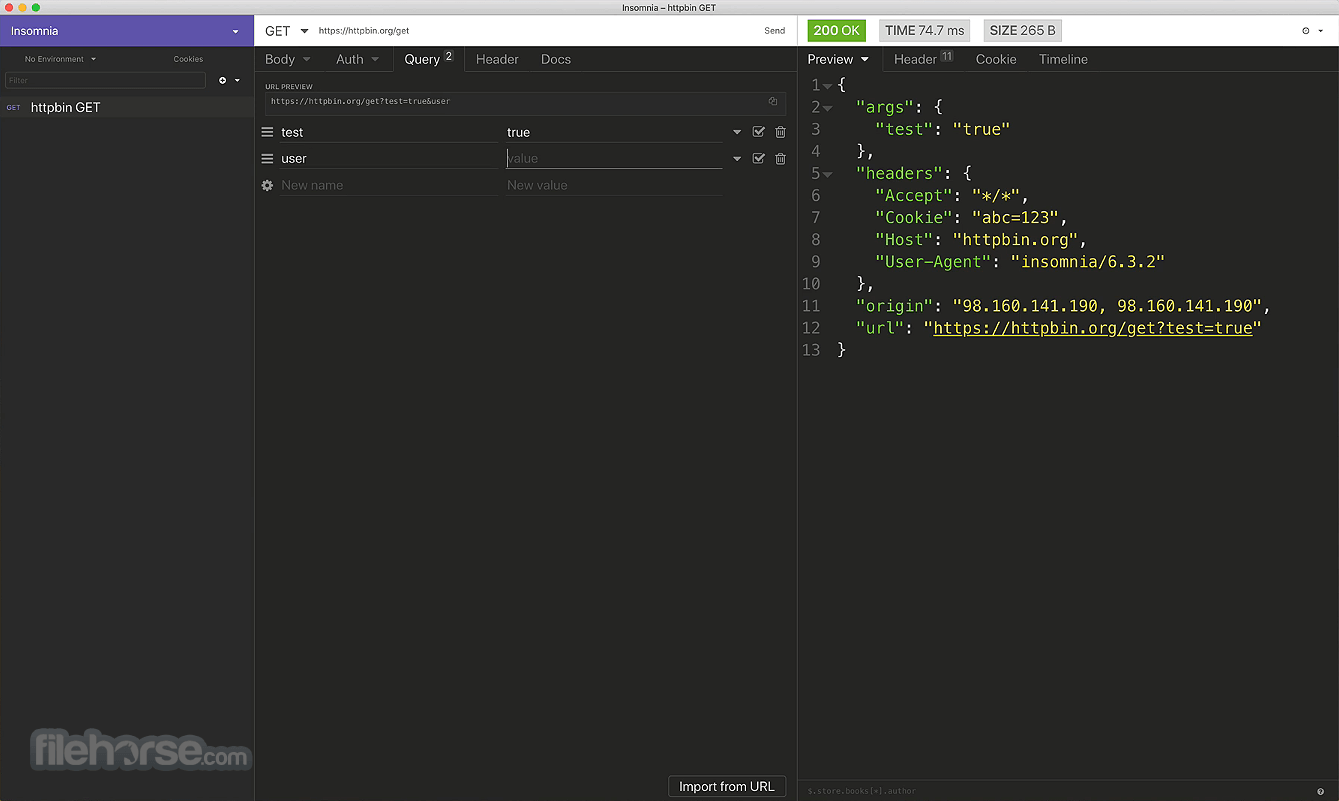This screenshot has width=1339, height=801.
Task: Delete the test query parameter
Action: point(780,132)
